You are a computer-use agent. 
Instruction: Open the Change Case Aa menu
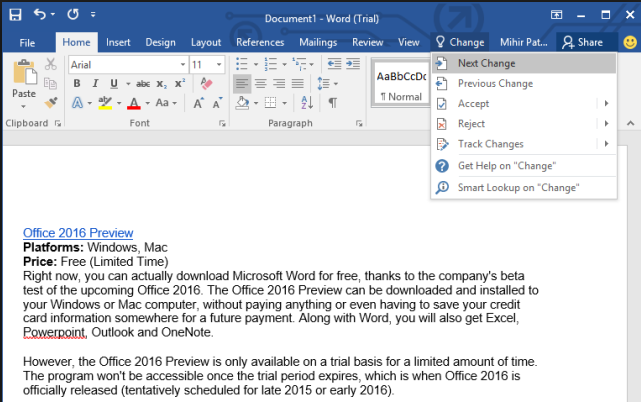pyautogui.click(x=166, y=102)
